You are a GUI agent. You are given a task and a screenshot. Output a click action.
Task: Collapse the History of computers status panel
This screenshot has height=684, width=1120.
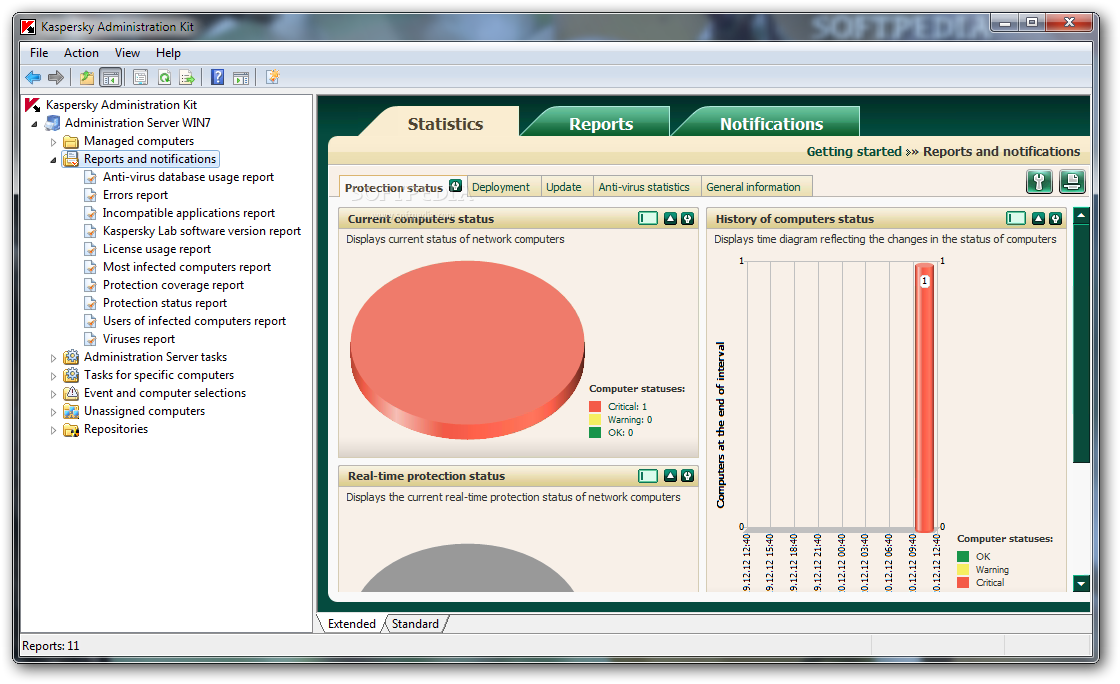point(1038,218)
